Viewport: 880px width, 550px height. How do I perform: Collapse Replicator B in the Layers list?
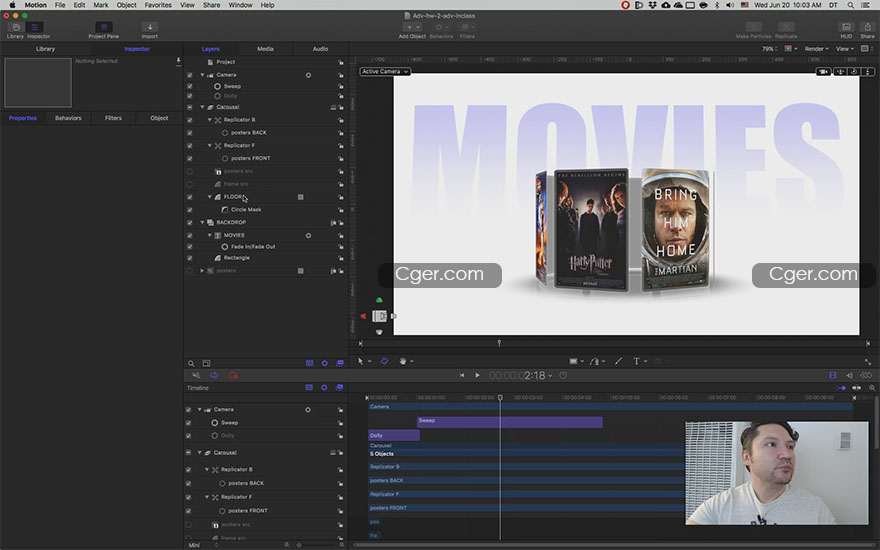point(210,120)
